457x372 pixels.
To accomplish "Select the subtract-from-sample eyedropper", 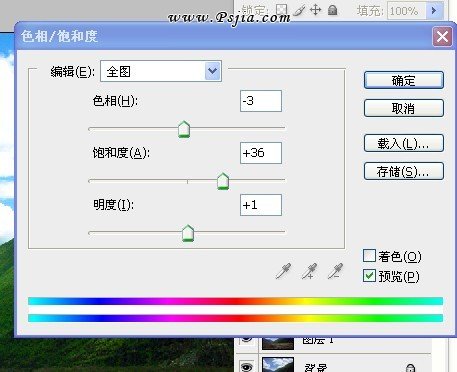I will pyautogui.click(x=335, y=271).
